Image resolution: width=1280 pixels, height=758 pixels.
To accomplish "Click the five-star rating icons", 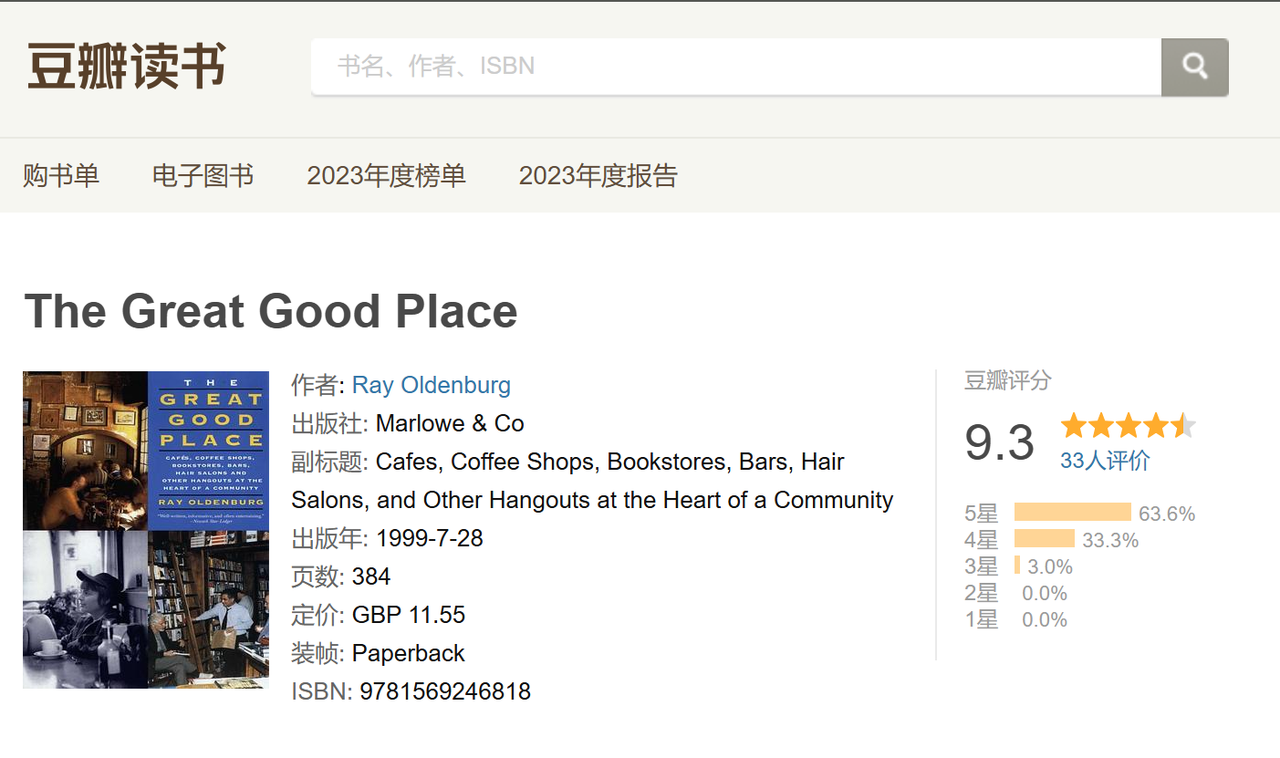I will 1128,426.
